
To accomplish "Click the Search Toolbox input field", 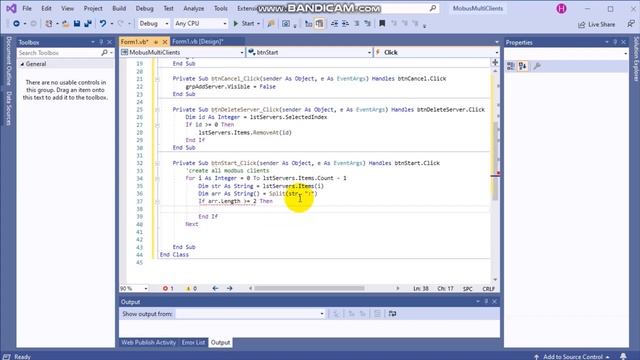I will point(59,53).
